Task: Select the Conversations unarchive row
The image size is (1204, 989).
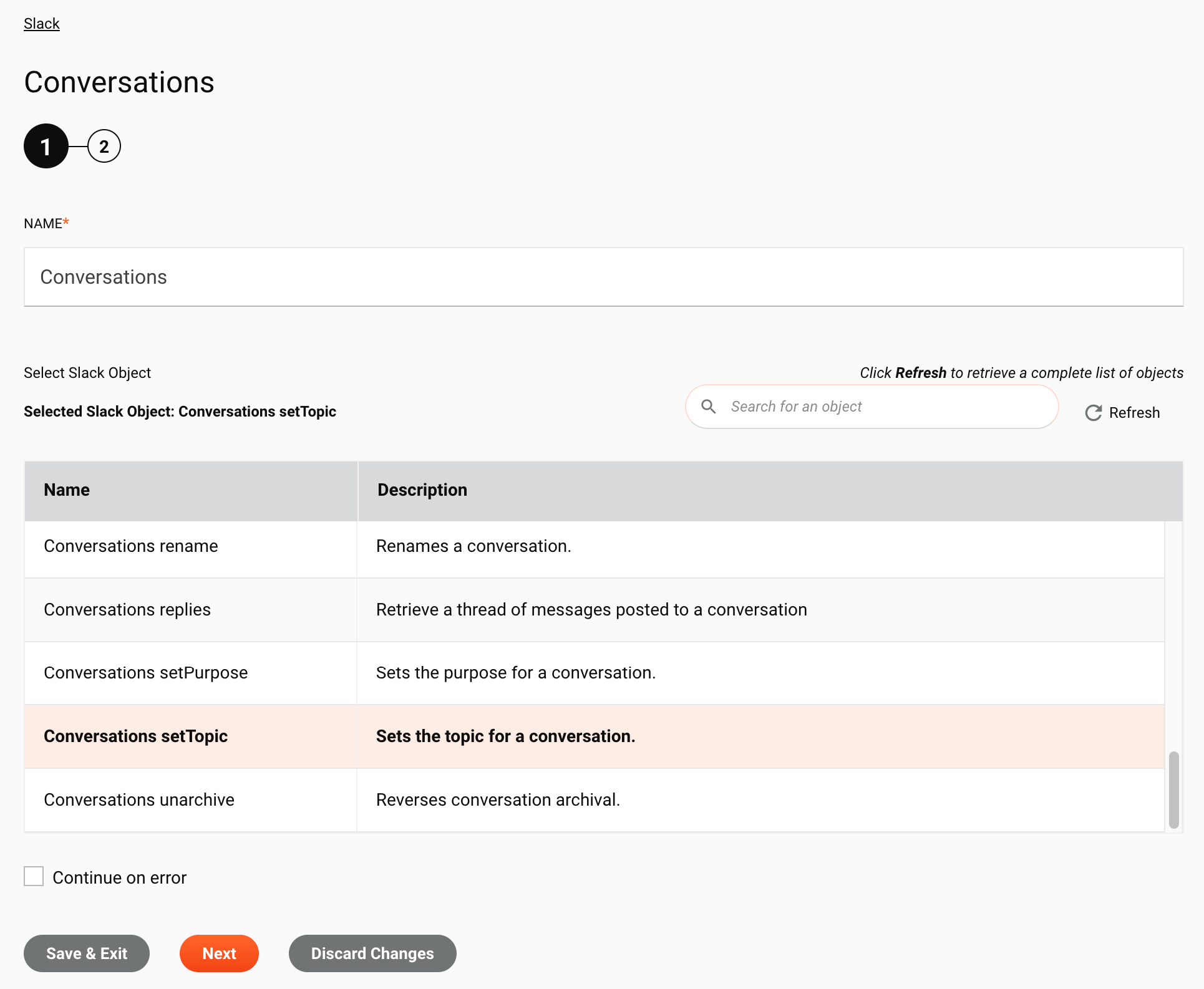Action: [595, 800]
